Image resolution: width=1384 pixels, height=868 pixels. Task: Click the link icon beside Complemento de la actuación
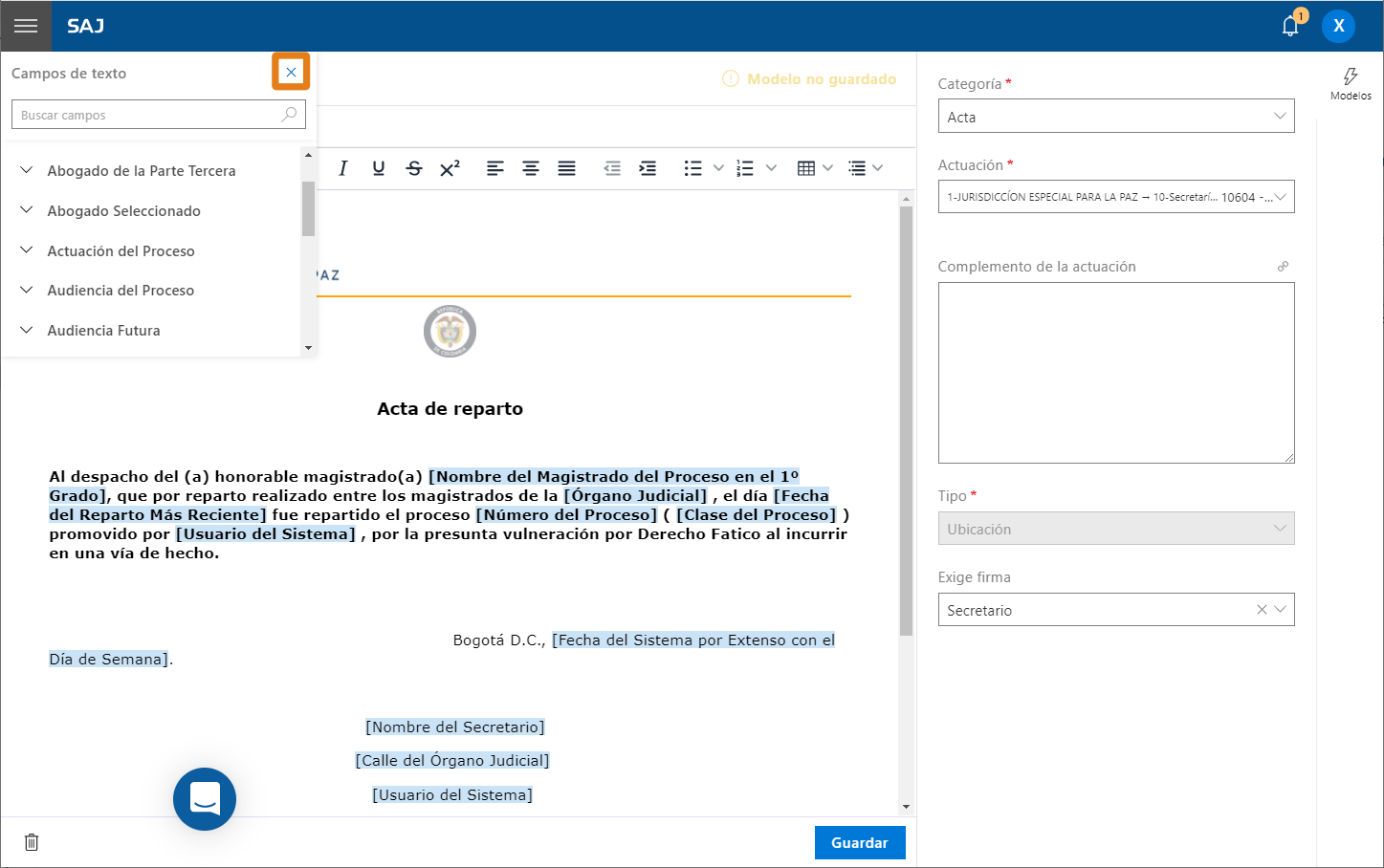coord(1283,267)
